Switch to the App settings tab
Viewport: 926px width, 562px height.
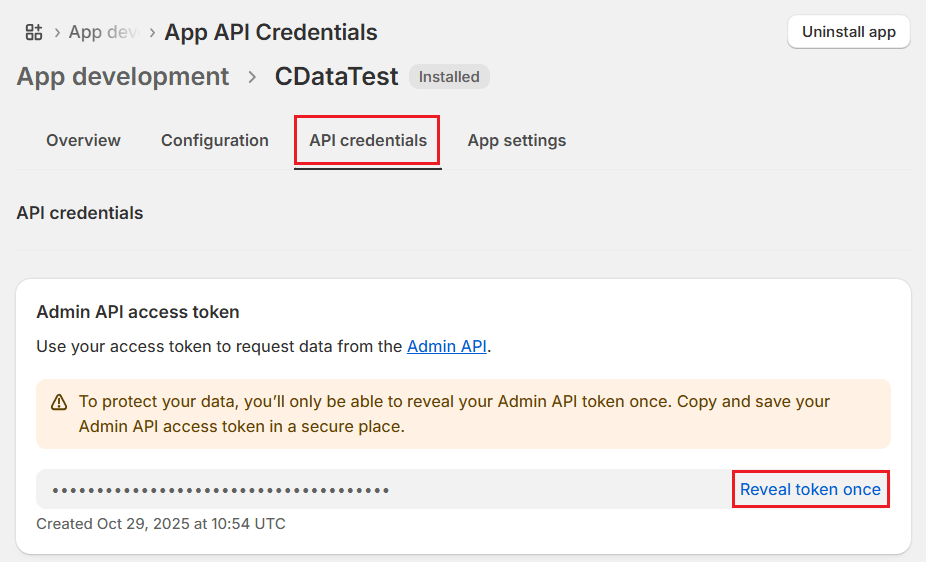(x=517, y=141)
